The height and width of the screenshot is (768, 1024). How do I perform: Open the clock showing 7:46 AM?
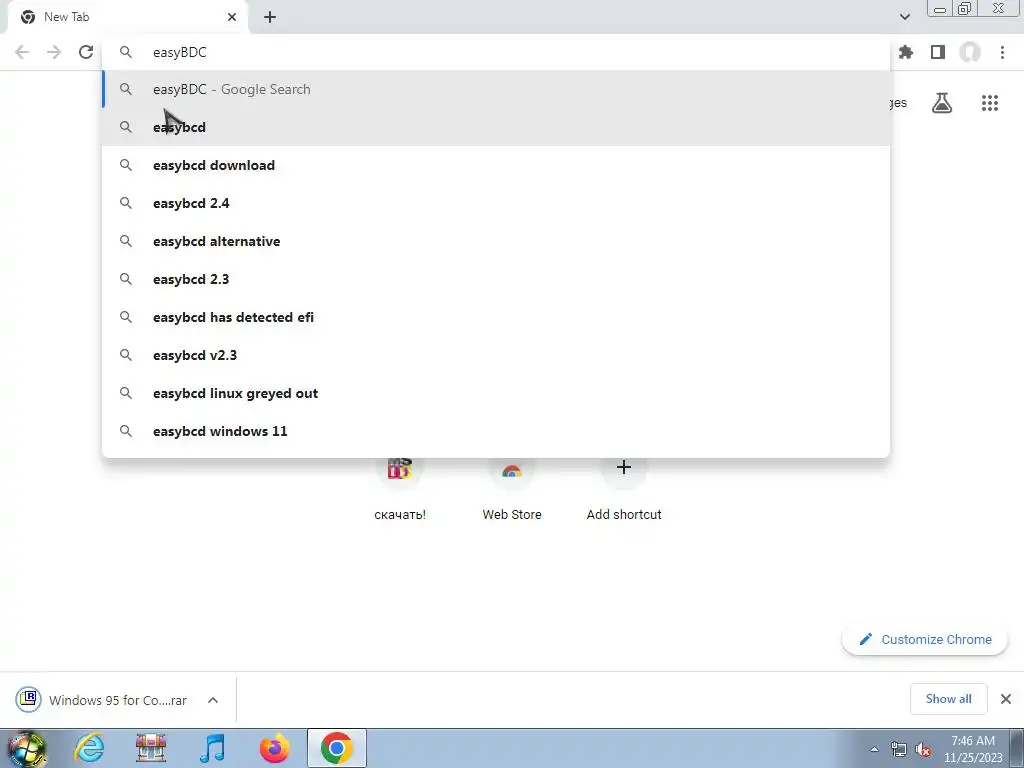[973, 749]
